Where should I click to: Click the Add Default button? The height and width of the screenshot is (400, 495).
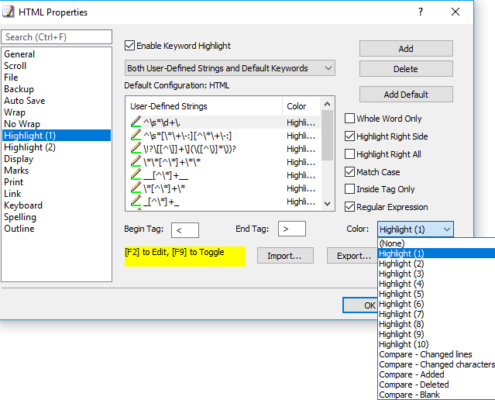[406, 94]
